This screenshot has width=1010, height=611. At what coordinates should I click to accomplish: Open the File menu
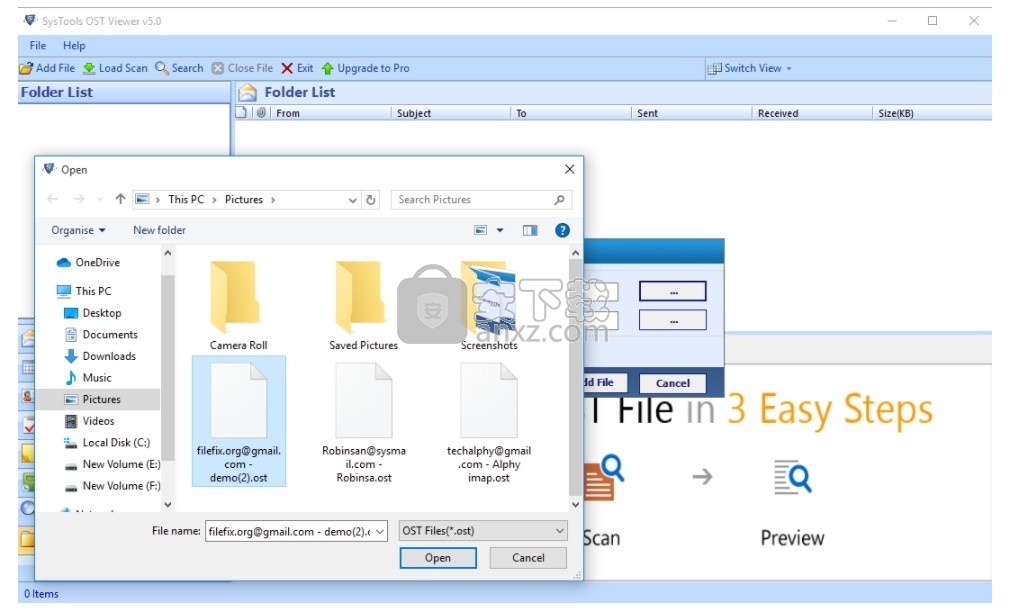tap(38, 46)
